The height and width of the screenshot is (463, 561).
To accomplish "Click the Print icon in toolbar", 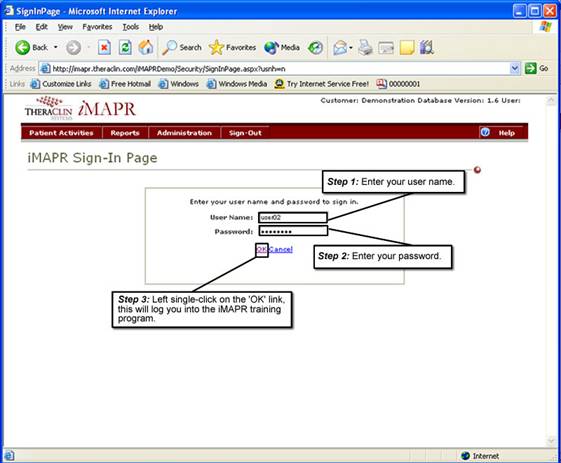I will click(x=365, y=48).
